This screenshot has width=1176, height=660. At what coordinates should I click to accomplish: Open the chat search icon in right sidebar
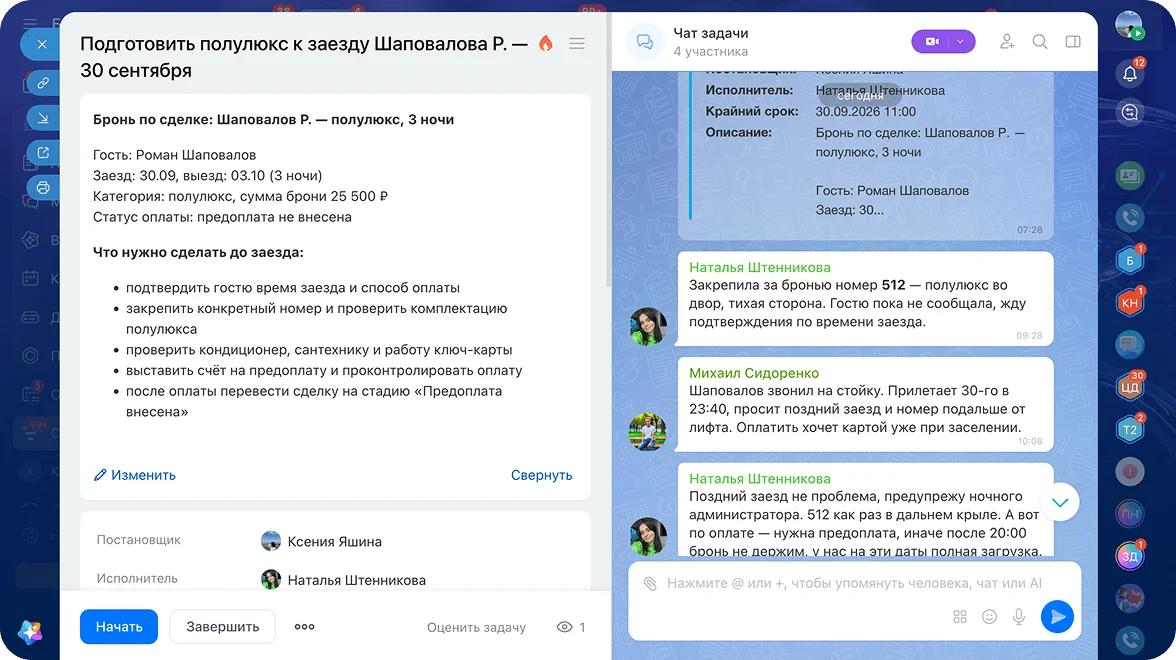click(x=1130, y=112)
